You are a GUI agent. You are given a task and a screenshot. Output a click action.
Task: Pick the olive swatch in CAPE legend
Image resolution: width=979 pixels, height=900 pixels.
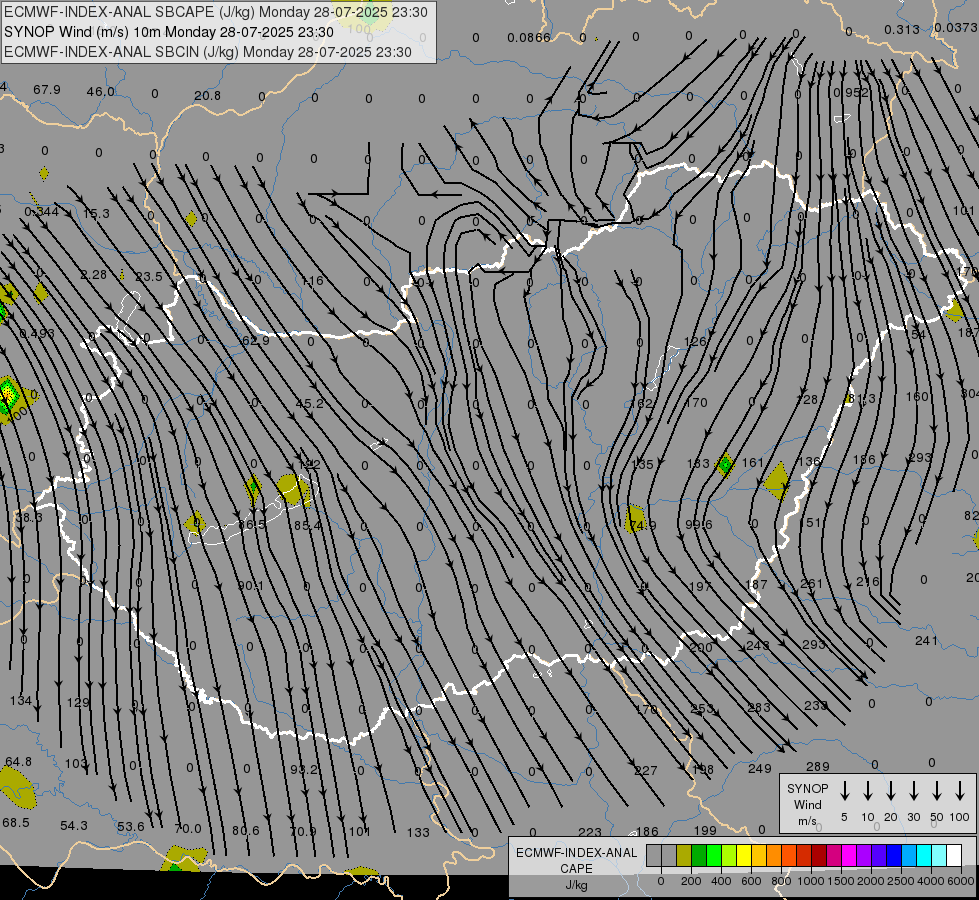click(x=684, y=856)
